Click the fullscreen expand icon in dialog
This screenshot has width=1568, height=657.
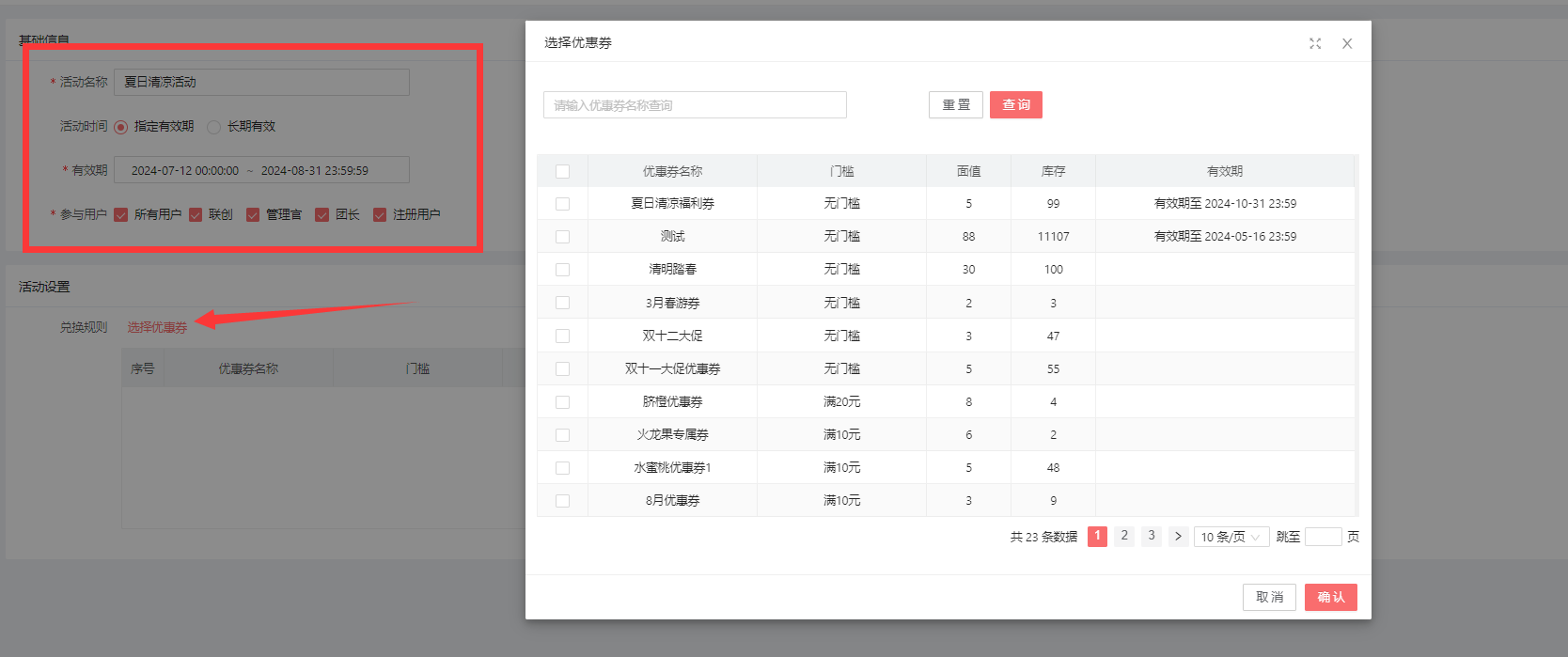(x=1314, y=43)
